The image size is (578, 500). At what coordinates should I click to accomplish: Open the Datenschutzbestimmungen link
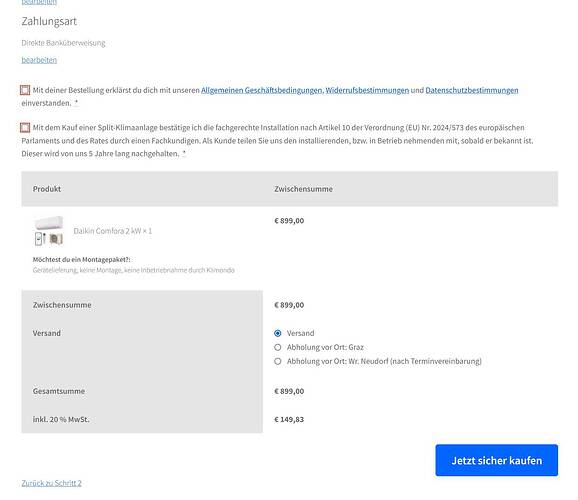pos(472,90)
